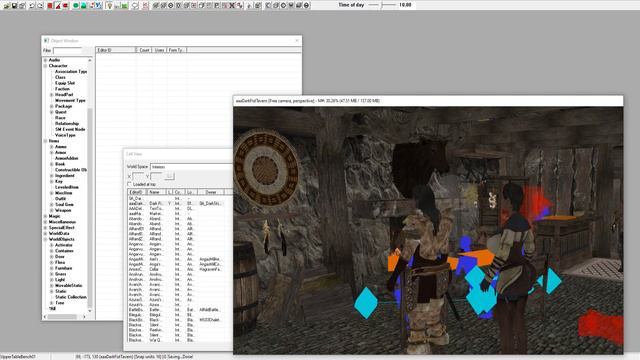The width and height of the screenshot is (640, 360).
Task: Sort by Users column in Object Window
Action: tap(159, 50)
